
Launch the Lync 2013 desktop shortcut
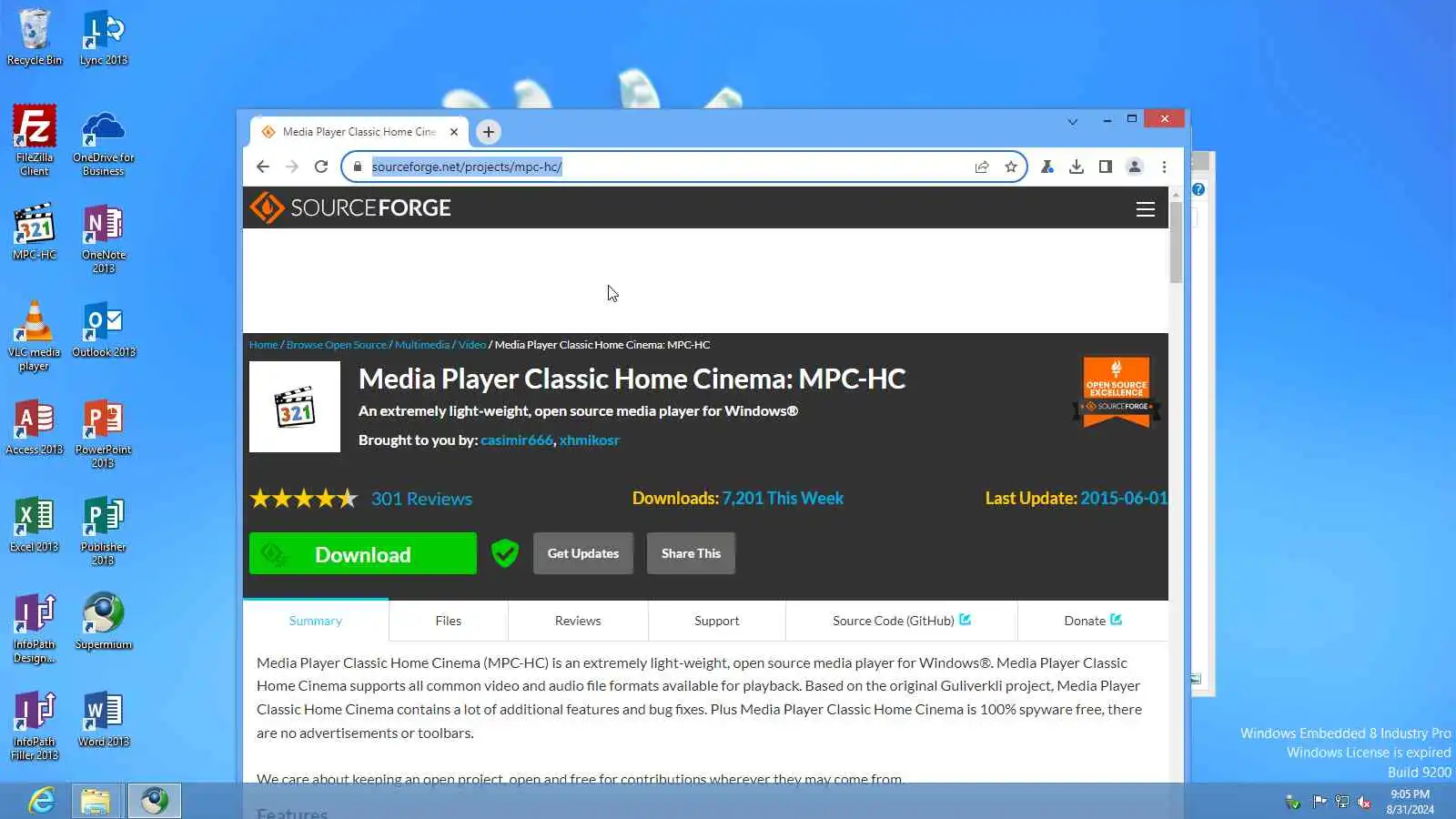coord(104,37)
